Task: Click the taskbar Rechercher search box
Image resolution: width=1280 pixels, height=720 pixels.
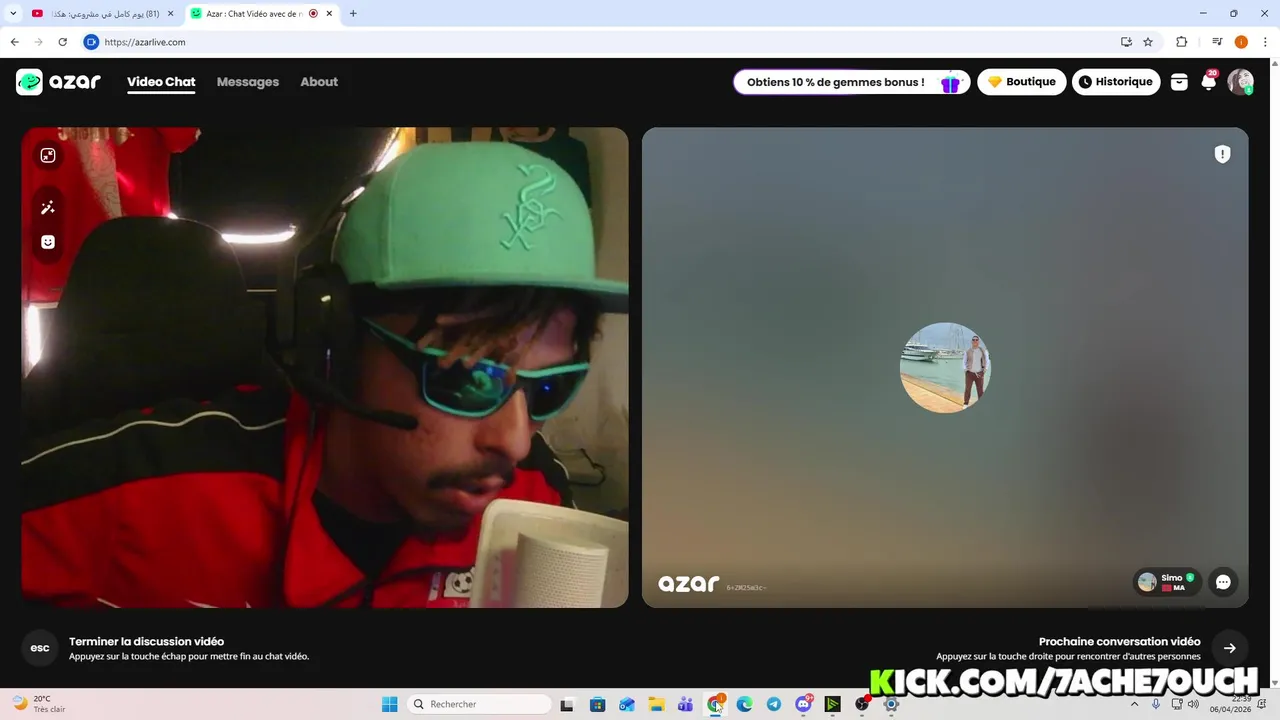Action: tap(480, 704)
